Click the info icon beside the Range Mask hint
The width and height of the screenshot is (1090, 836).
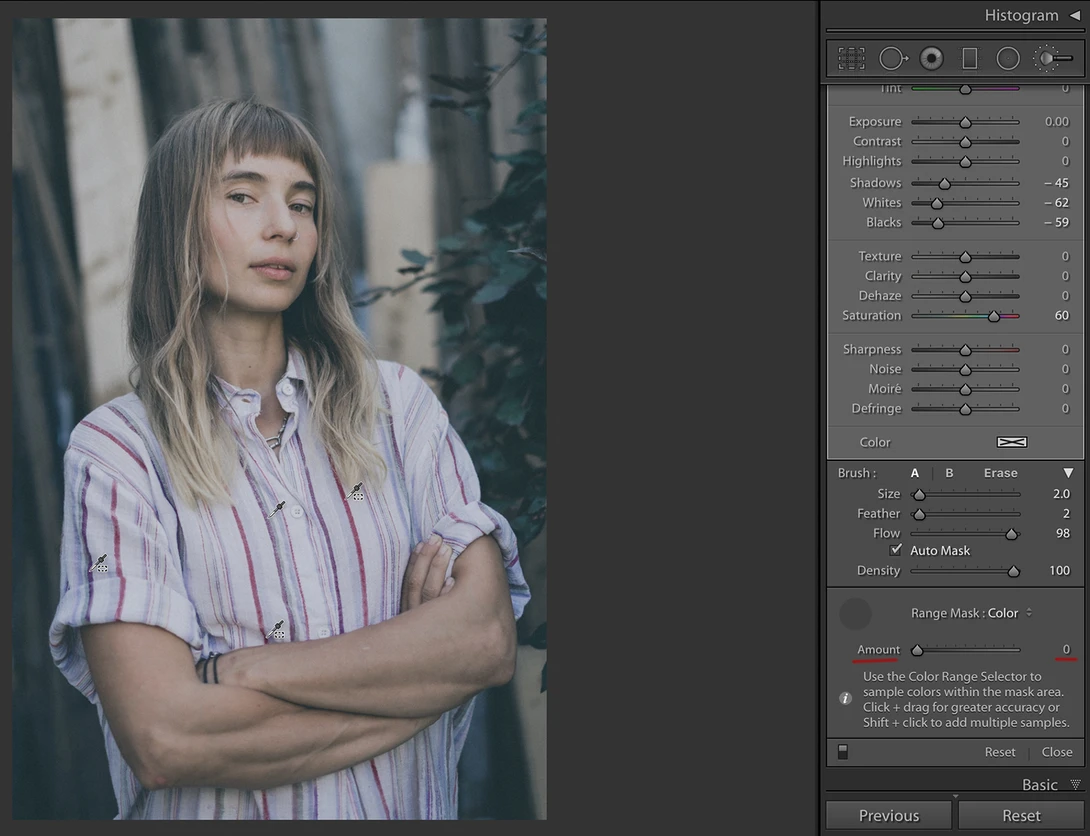(x=845, y=698)
